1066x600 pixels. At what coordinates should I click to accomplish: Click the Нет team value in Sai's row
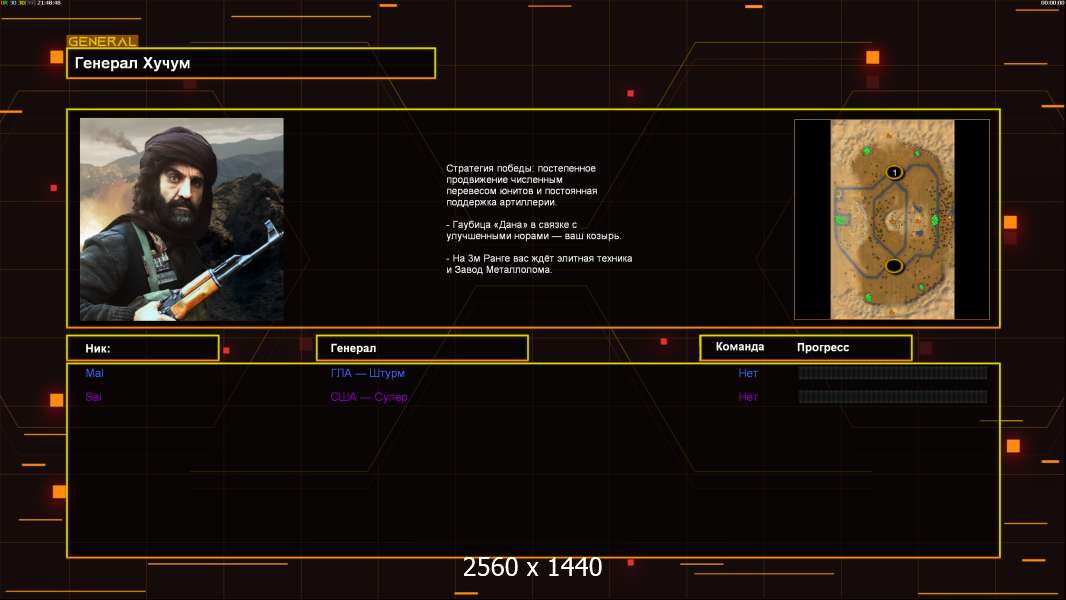tap(748, 397)
